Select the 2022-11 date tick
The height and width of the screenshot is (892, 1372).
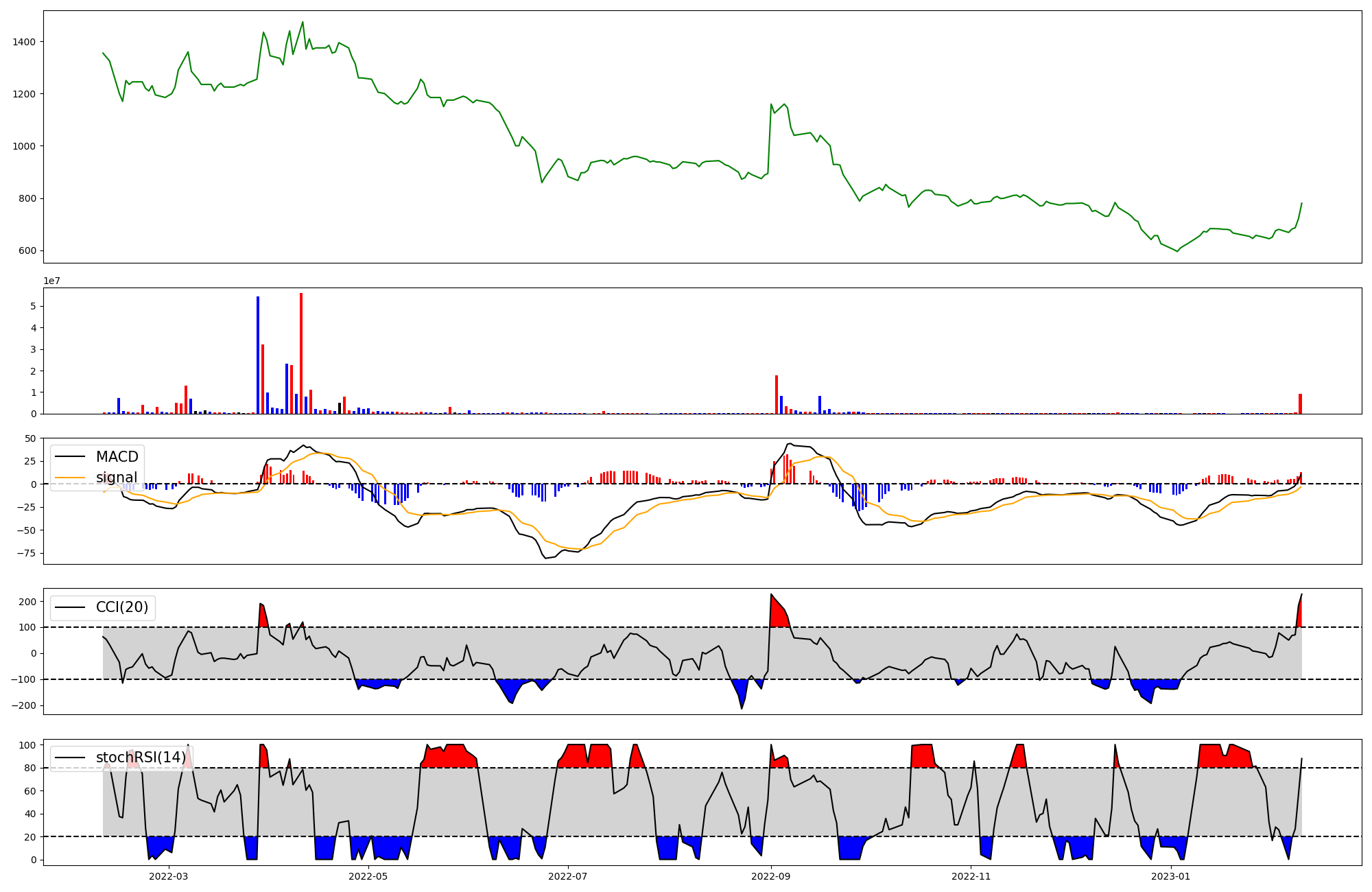pyautogui.click(x=971, y=876)
